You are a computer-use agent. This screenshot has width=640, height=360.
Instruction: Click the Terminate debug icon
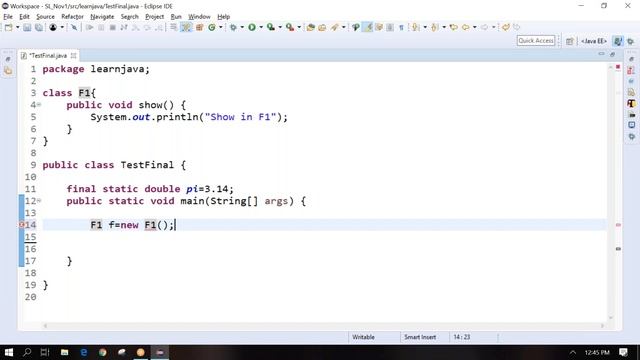tap(112, 27)
